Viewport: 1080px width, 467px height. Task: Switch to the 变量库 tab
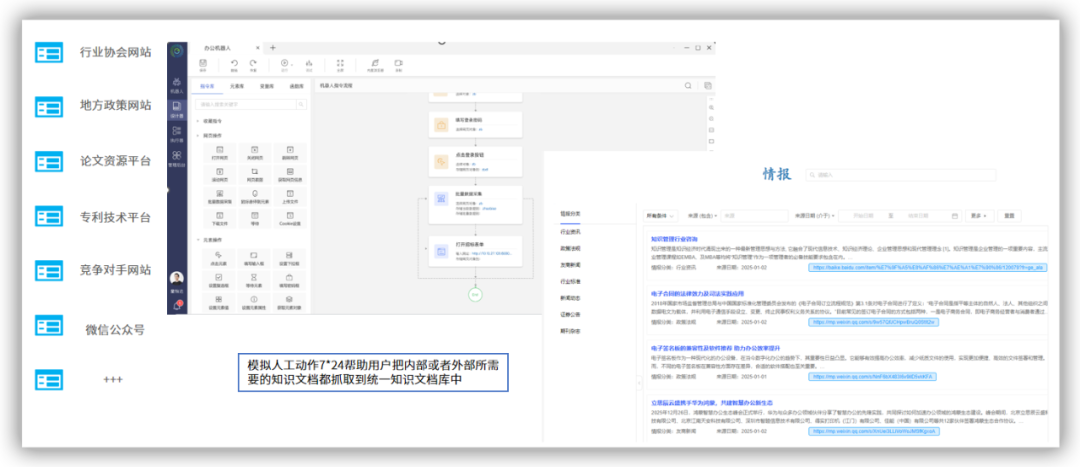267,86
